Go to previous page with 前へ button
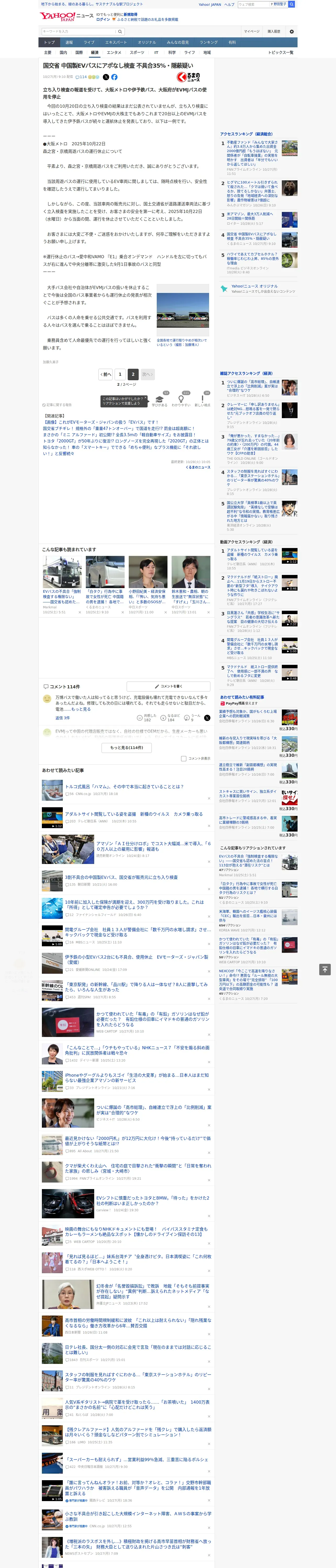Image resolution: width=336 pixels, height=1568 pixels. click(106, 374)
